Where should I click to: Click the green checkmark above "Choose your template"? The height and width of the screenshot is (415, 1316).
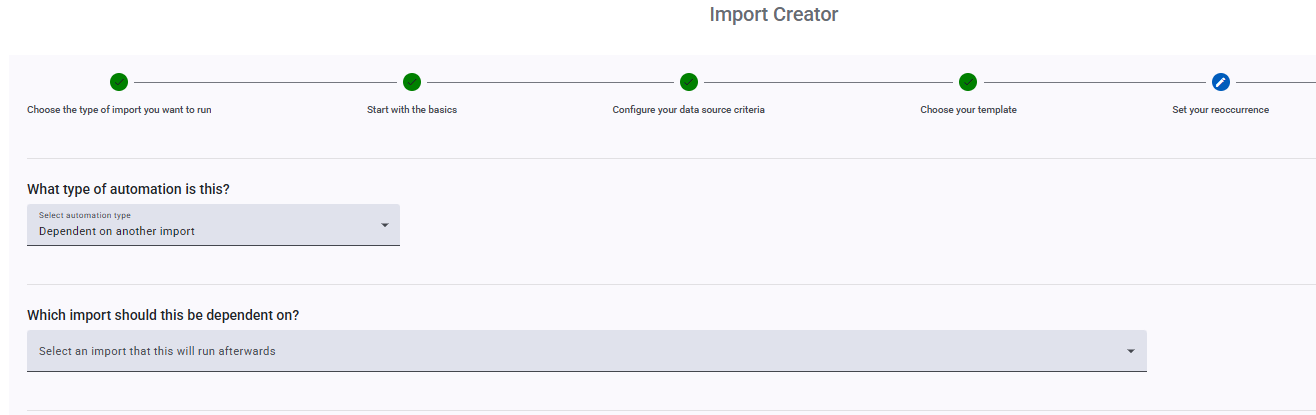coord(968,82)
